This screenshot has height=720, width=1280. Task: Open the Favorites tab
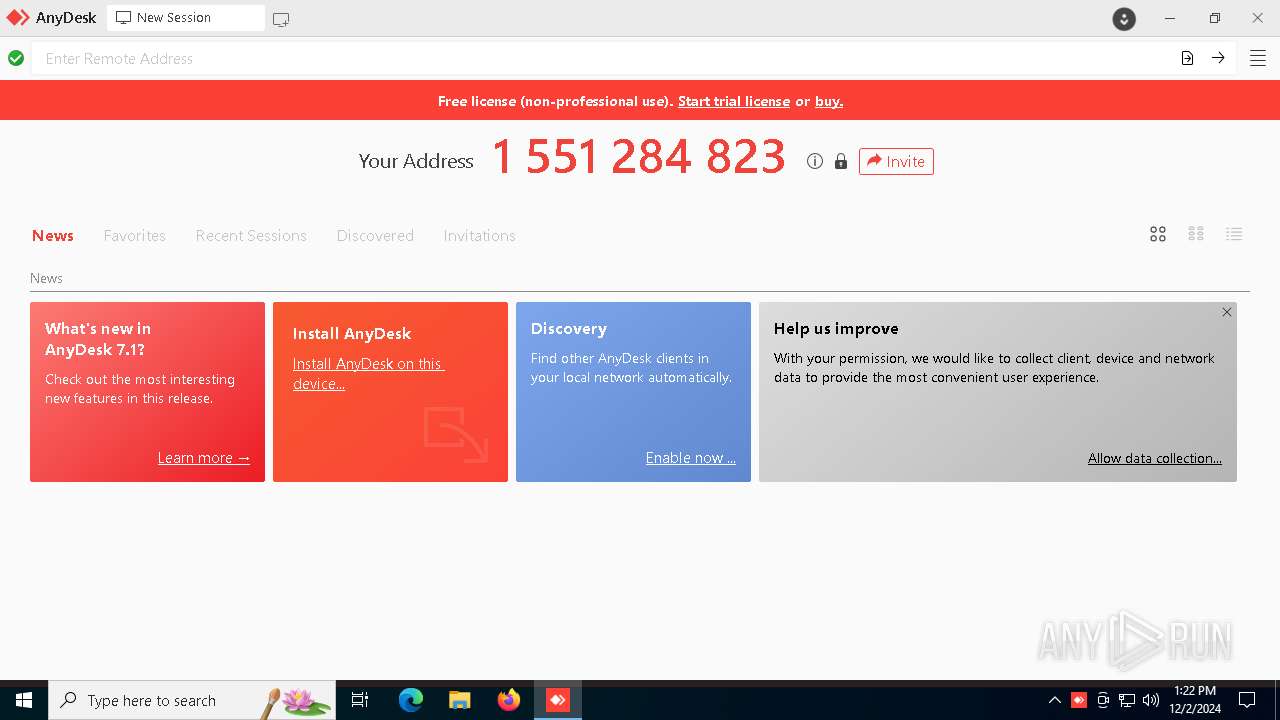click(x=135, y=236)
